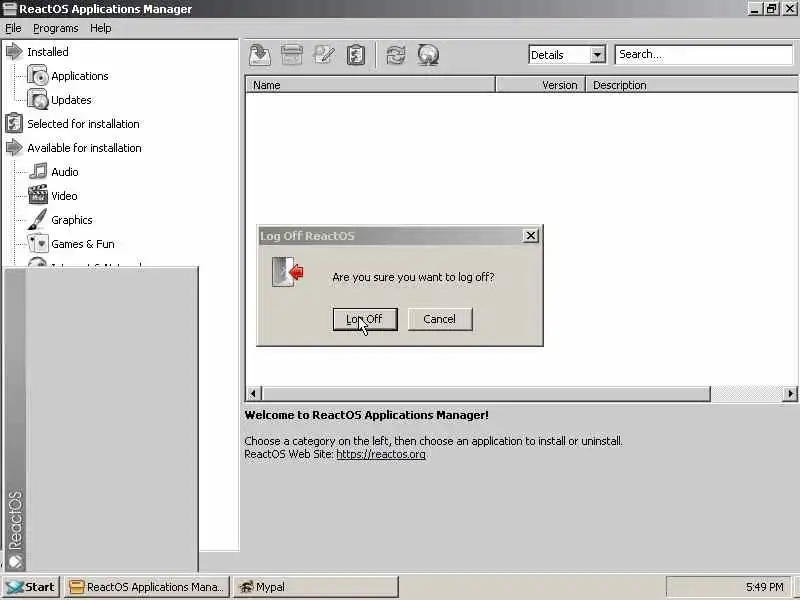Select the Video category
The width and height of the screenshot is (800, 600).
click(64, 196)
